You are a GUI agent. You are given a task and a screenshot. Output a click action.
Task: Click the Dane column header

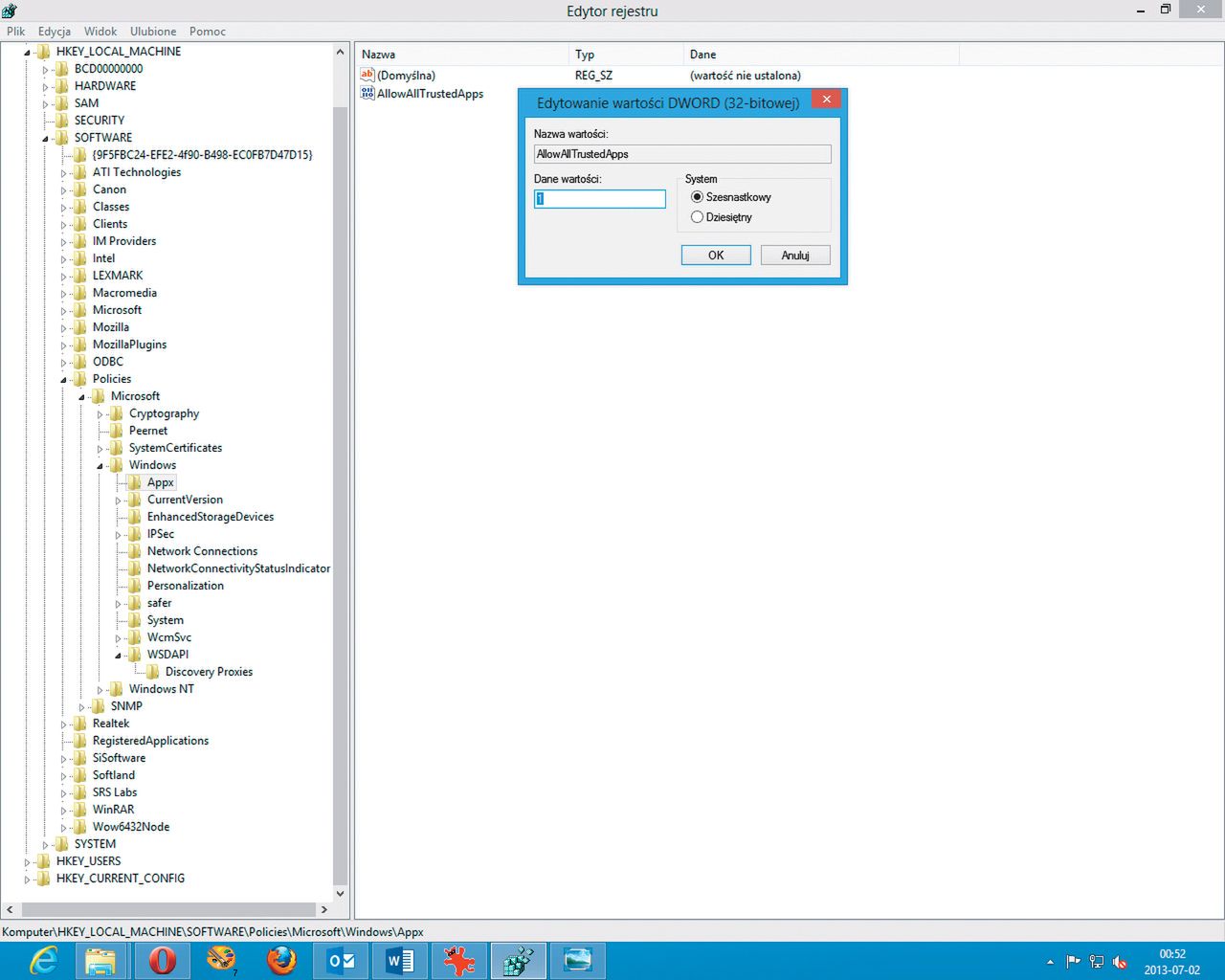pos(822,55)
